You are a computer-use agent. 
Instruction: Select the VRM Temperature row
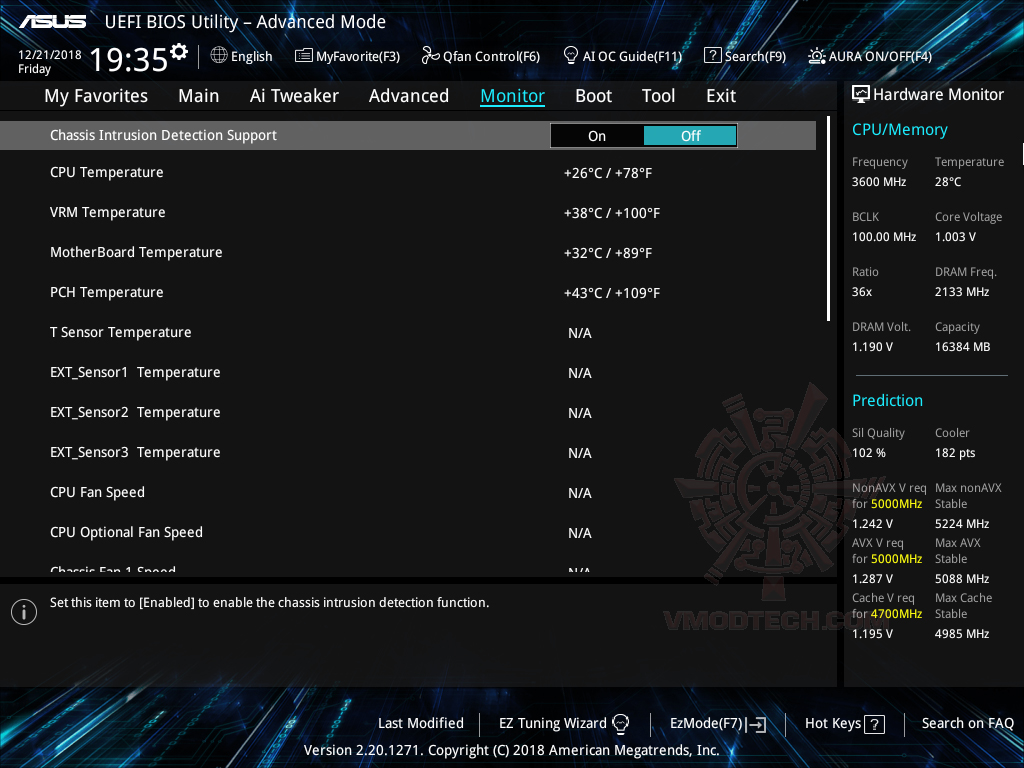408,213
